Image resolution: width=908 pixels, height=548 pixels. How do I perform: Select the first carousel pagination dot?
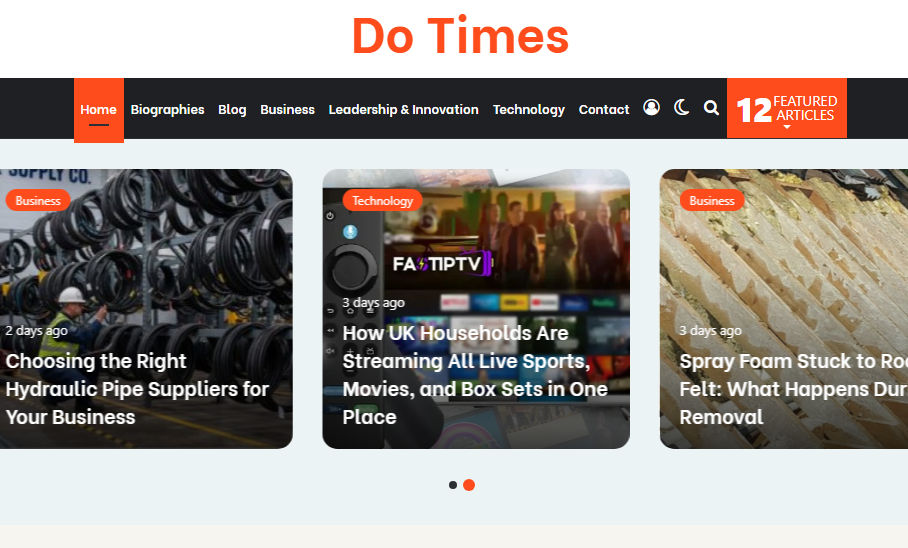coord(453,485)
